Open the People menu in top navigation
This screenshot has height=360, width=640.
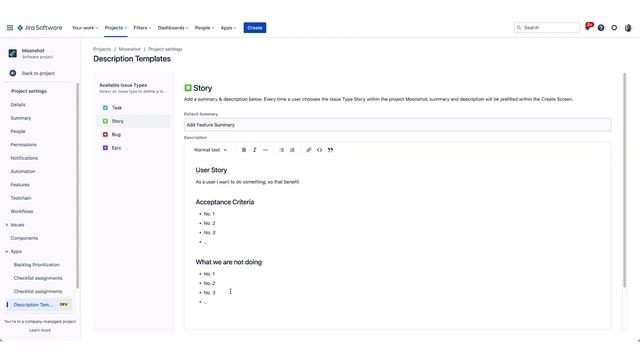[204, 28]
